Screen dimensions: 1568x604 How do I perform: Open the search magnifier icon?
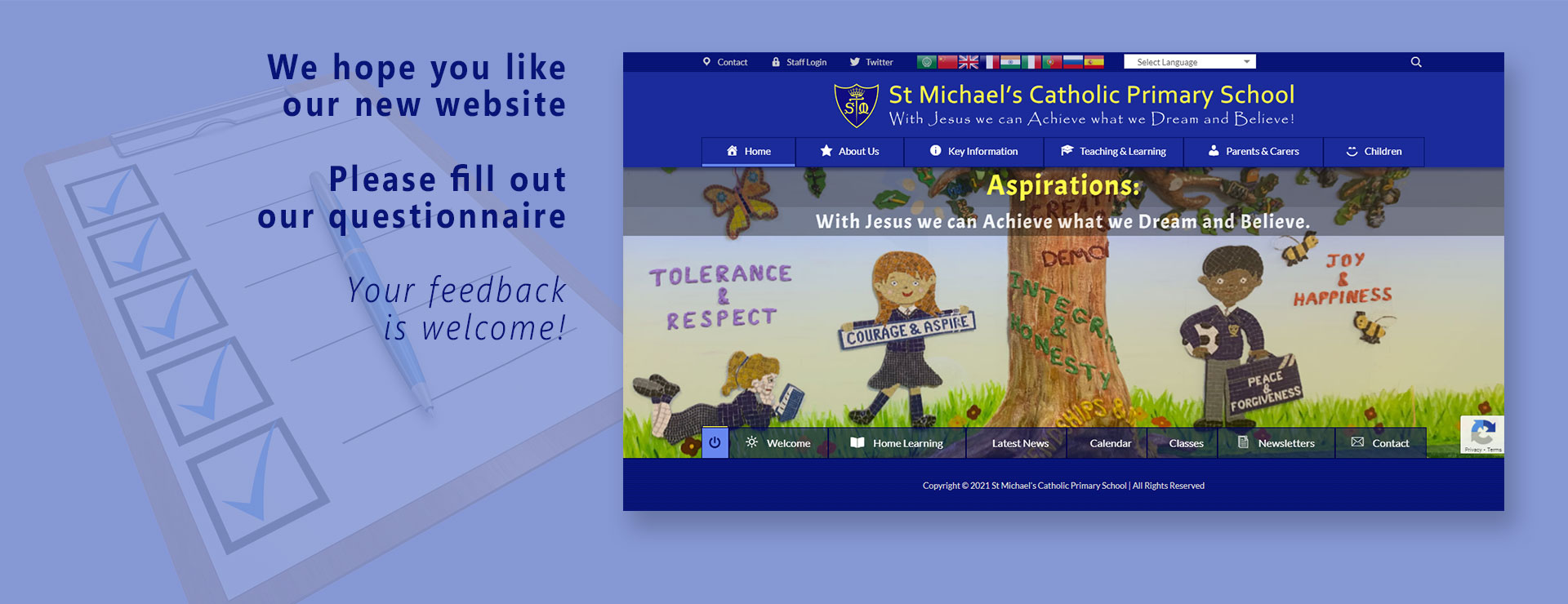(x=1416, y=62)
